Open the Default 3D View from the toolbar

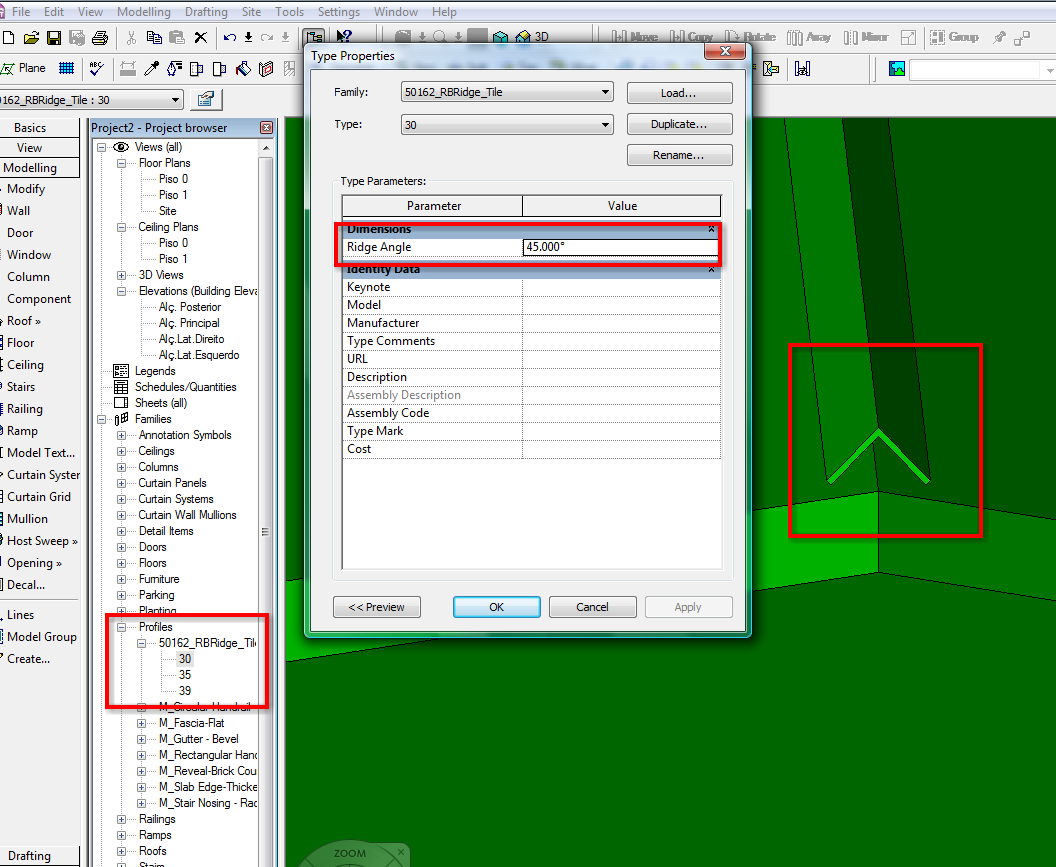coord(528,37)
